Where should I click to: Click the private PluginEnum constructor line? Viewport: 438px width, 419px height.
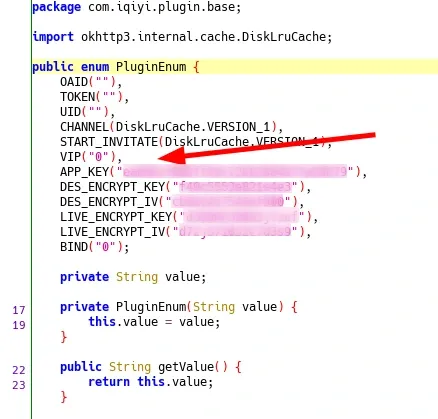click(179, 307)
